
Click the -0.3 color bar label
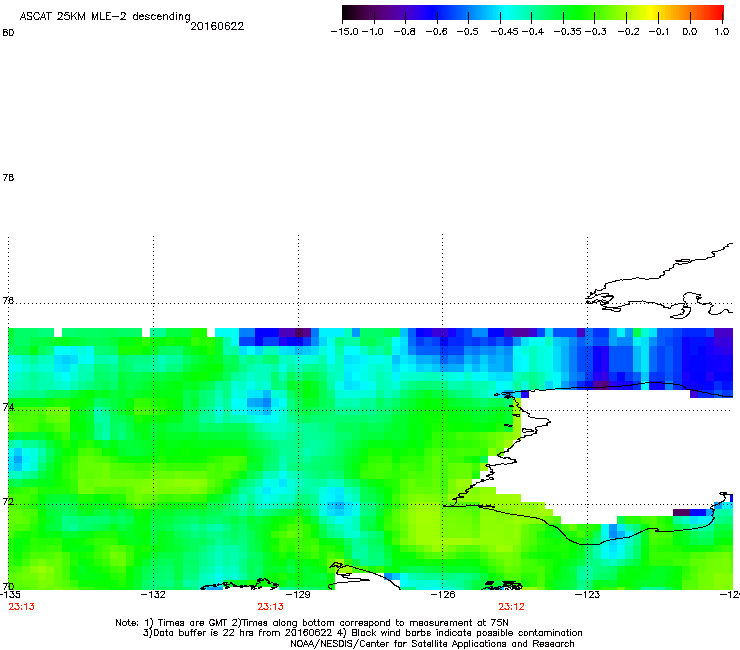596,32
